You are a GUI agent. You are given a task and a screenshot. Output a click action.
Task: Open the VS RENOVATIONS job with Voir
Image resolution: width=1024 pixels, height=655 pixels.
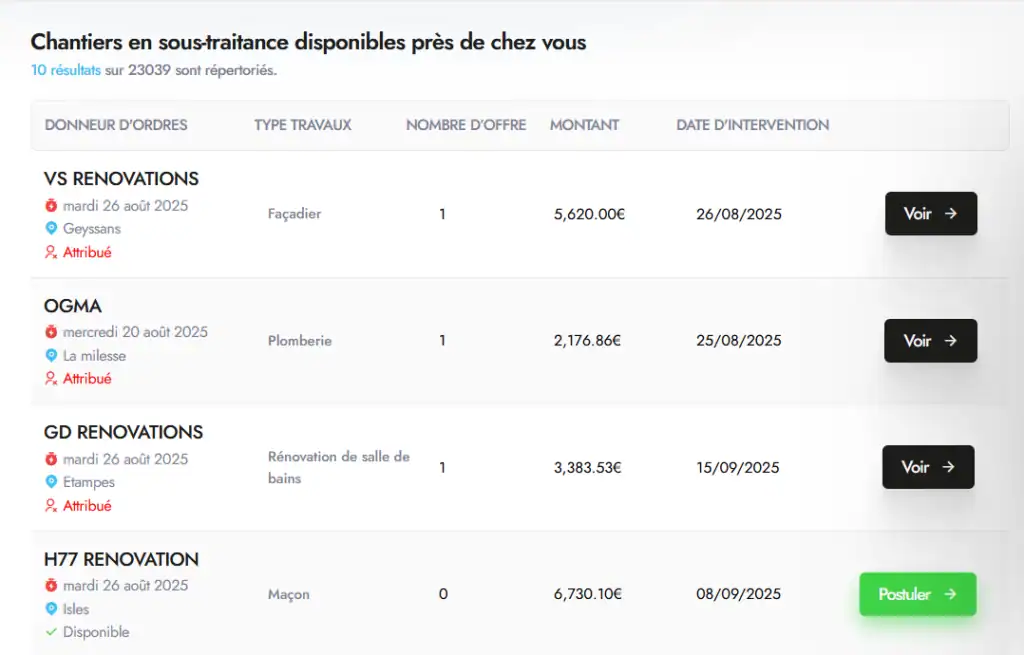(x=931, y=213)
